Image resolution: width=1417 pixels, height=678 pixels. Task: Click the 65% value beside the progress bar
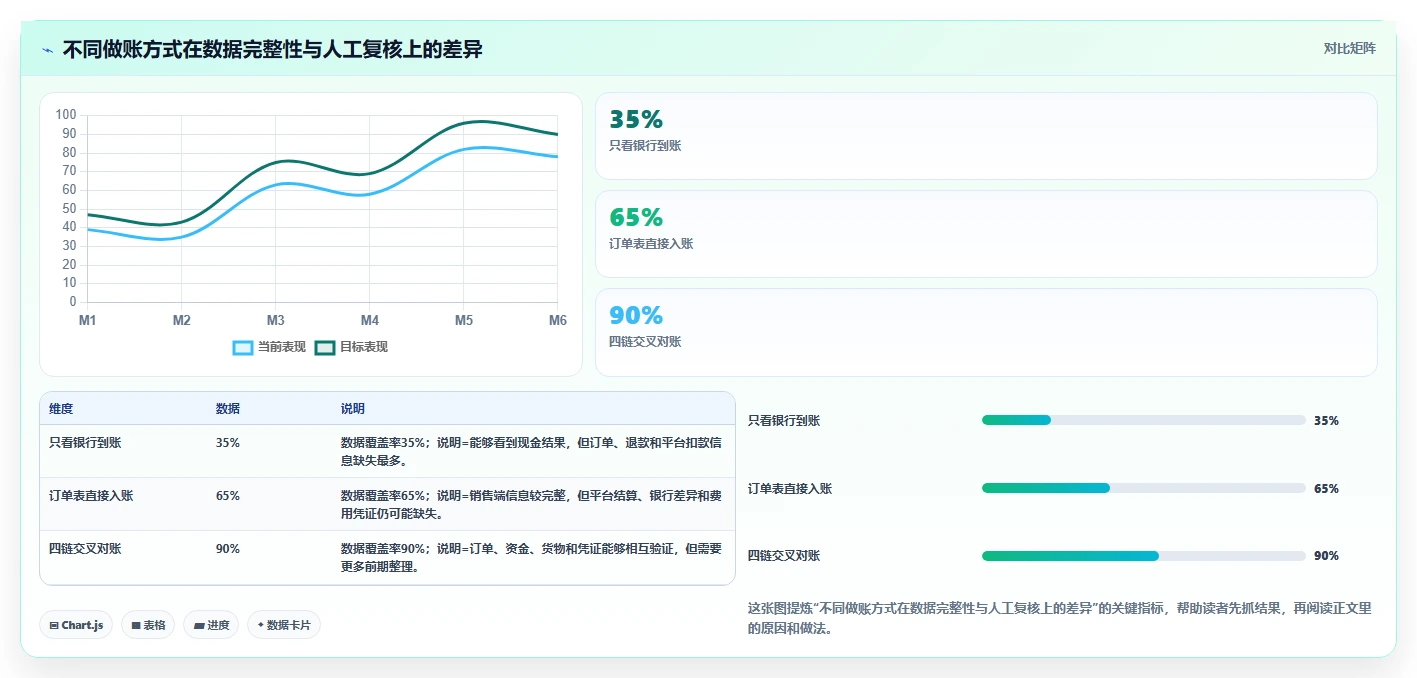1326,489
